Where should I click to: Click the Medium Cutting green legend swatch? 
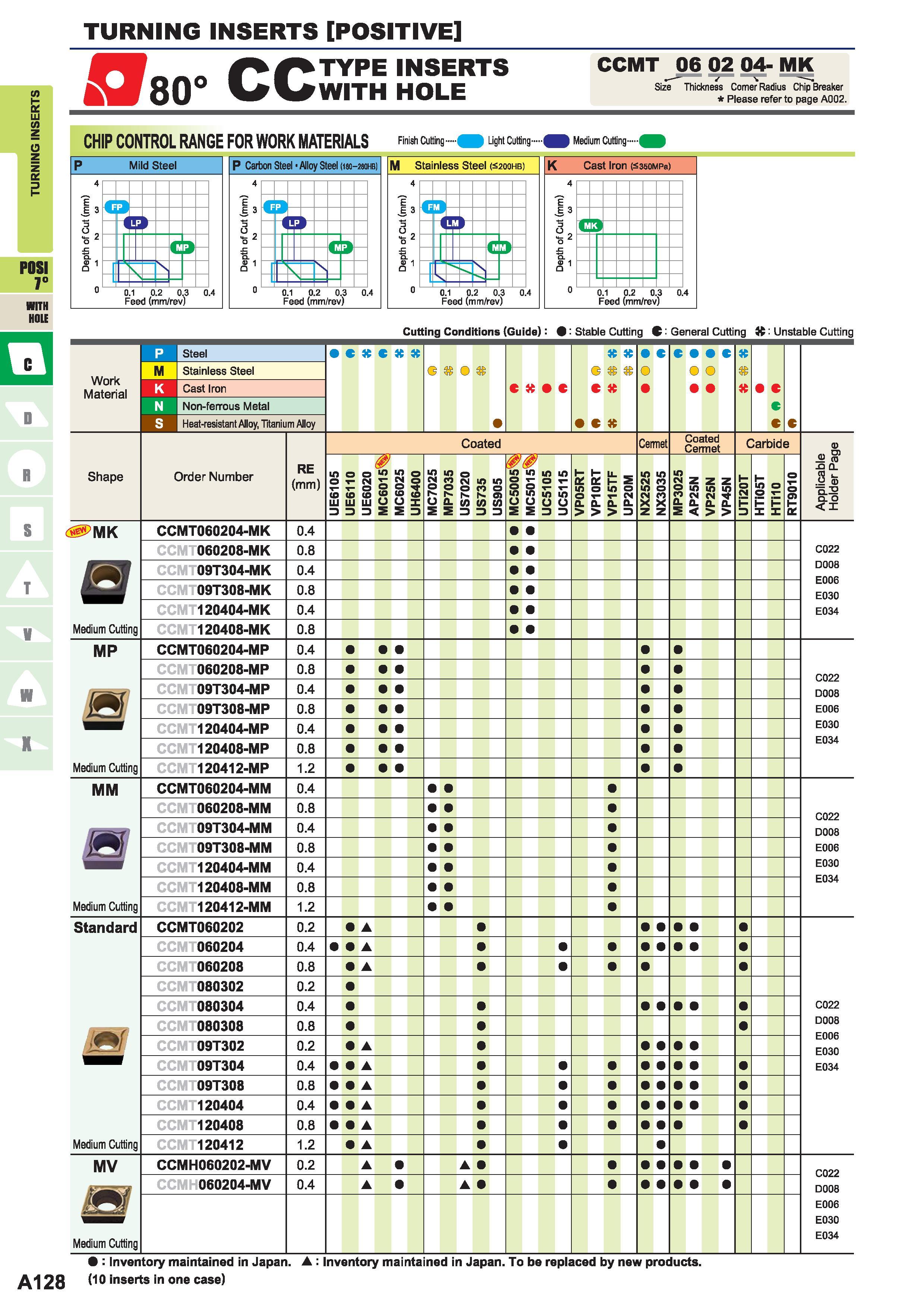652,141
